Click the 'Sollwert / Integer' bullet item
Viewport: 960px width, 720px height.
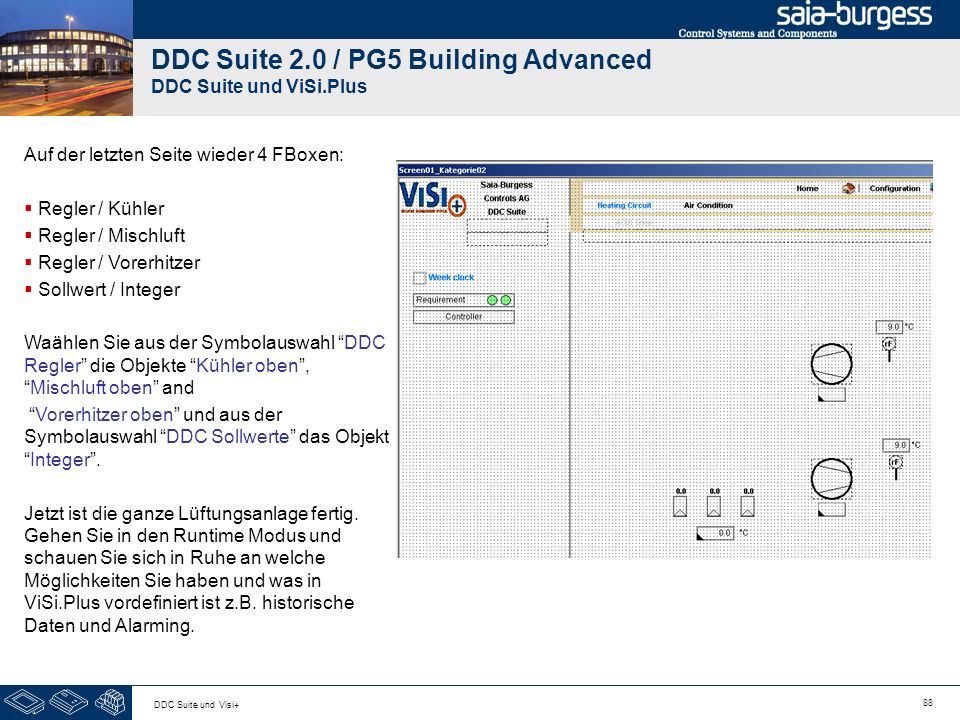[x=109, y=290]
